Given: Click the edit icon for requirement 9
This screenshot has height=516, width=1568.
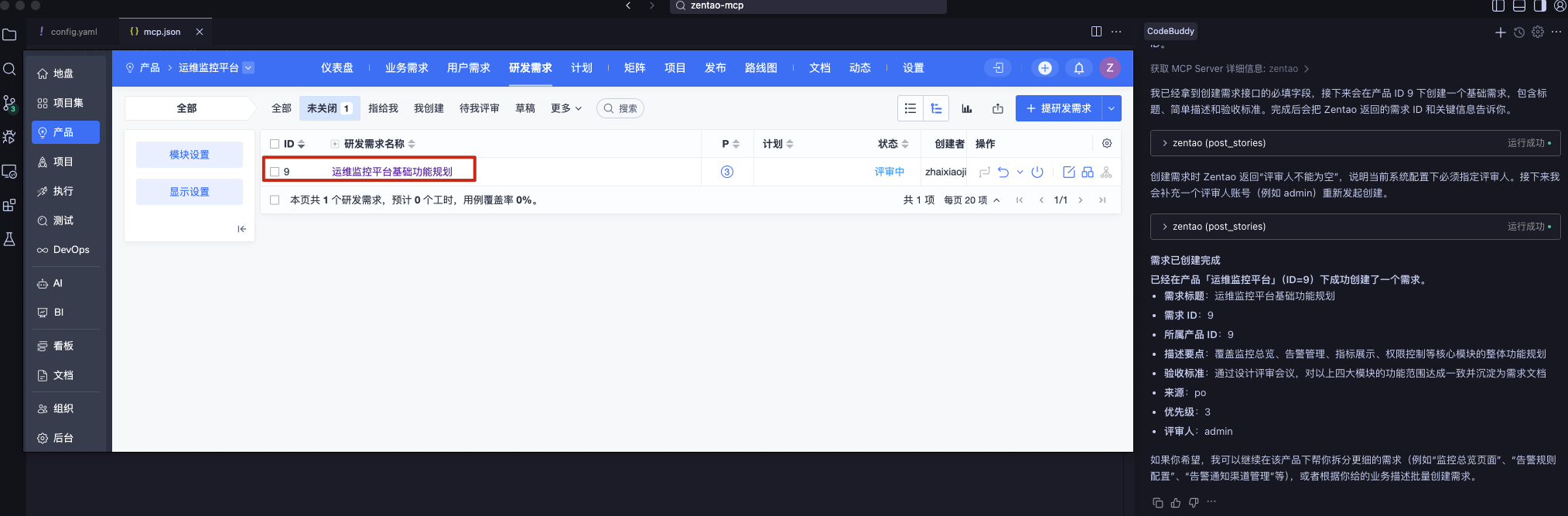Looking at the screenshot, I should tap(1068, 172).
